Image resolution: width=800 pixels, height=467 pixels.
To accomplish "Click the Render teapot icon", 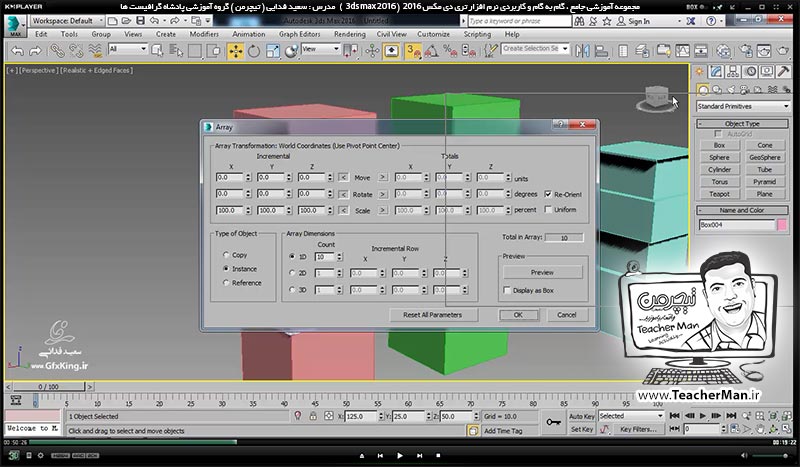I will coord(782,51).
